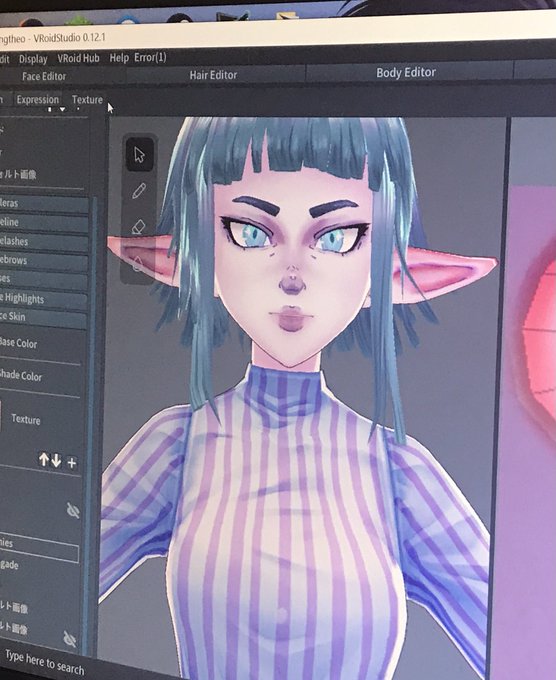The height and width of the screenshot is (680, 556).
Task: Open the Help menu
Action: point(119,58)
